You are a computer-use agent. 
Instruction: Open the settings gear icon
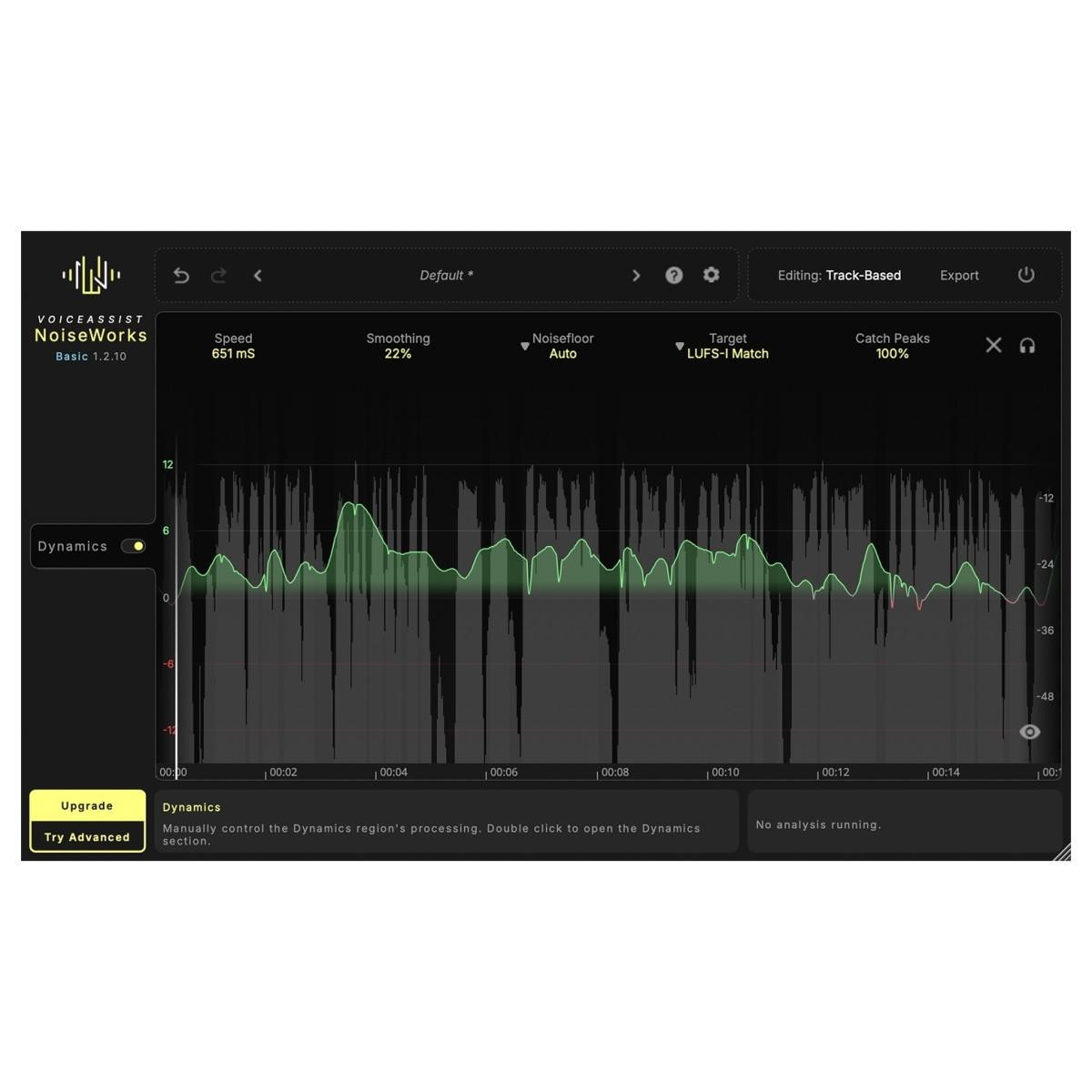712,275
